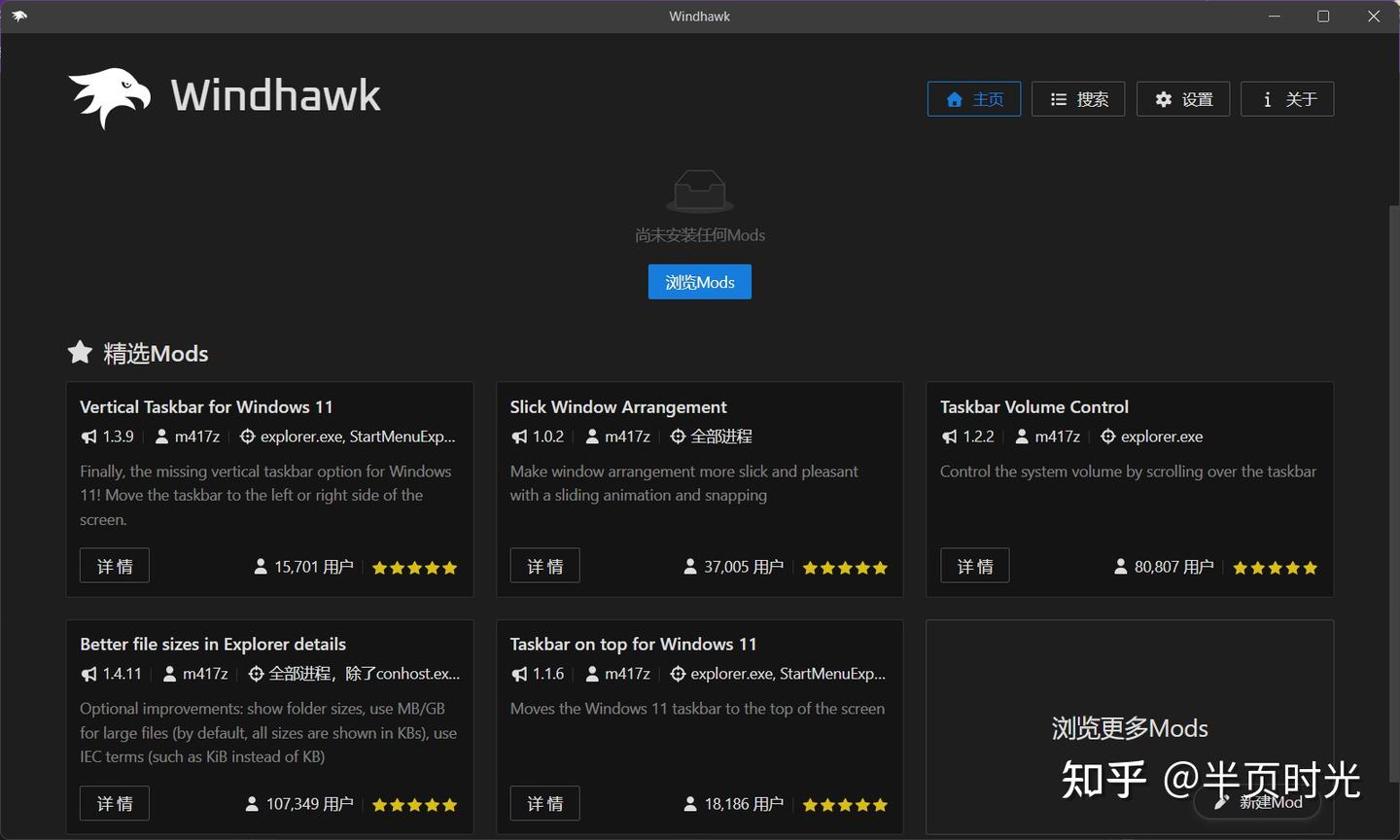Open the 关于 about tab
Viewport: 1400px width, 840px height.
(1287, 99)
